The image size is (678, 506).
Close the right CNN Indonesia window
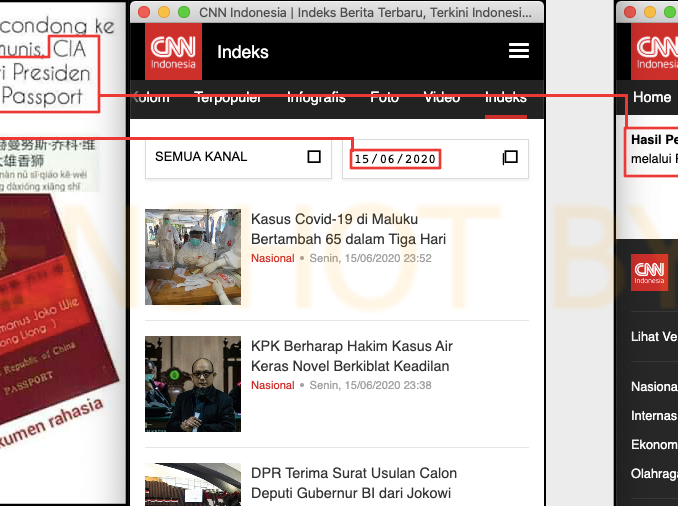point(630,12)
